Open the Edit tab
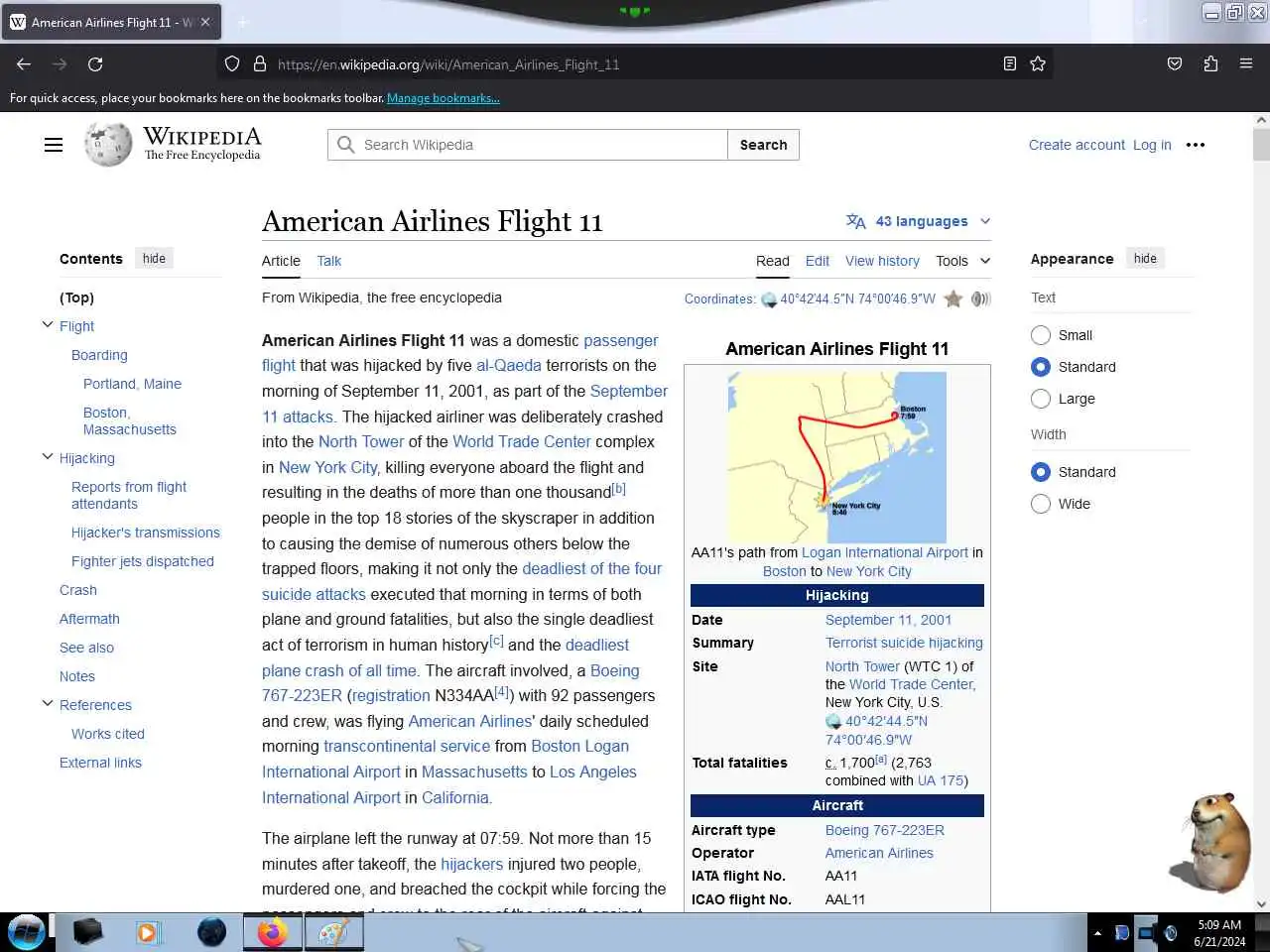The image size is (1270, 952). tap(818, 261)
